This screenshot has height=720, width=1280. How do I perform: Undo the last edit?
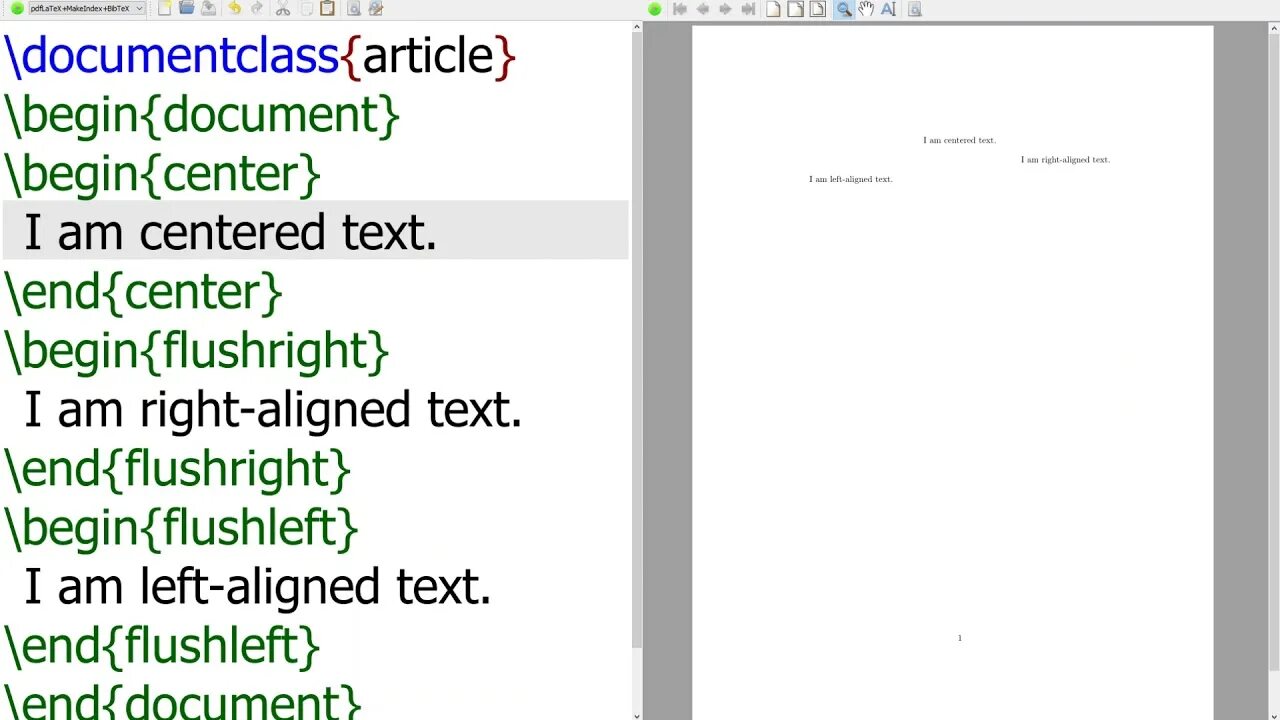tap(234, 8)
